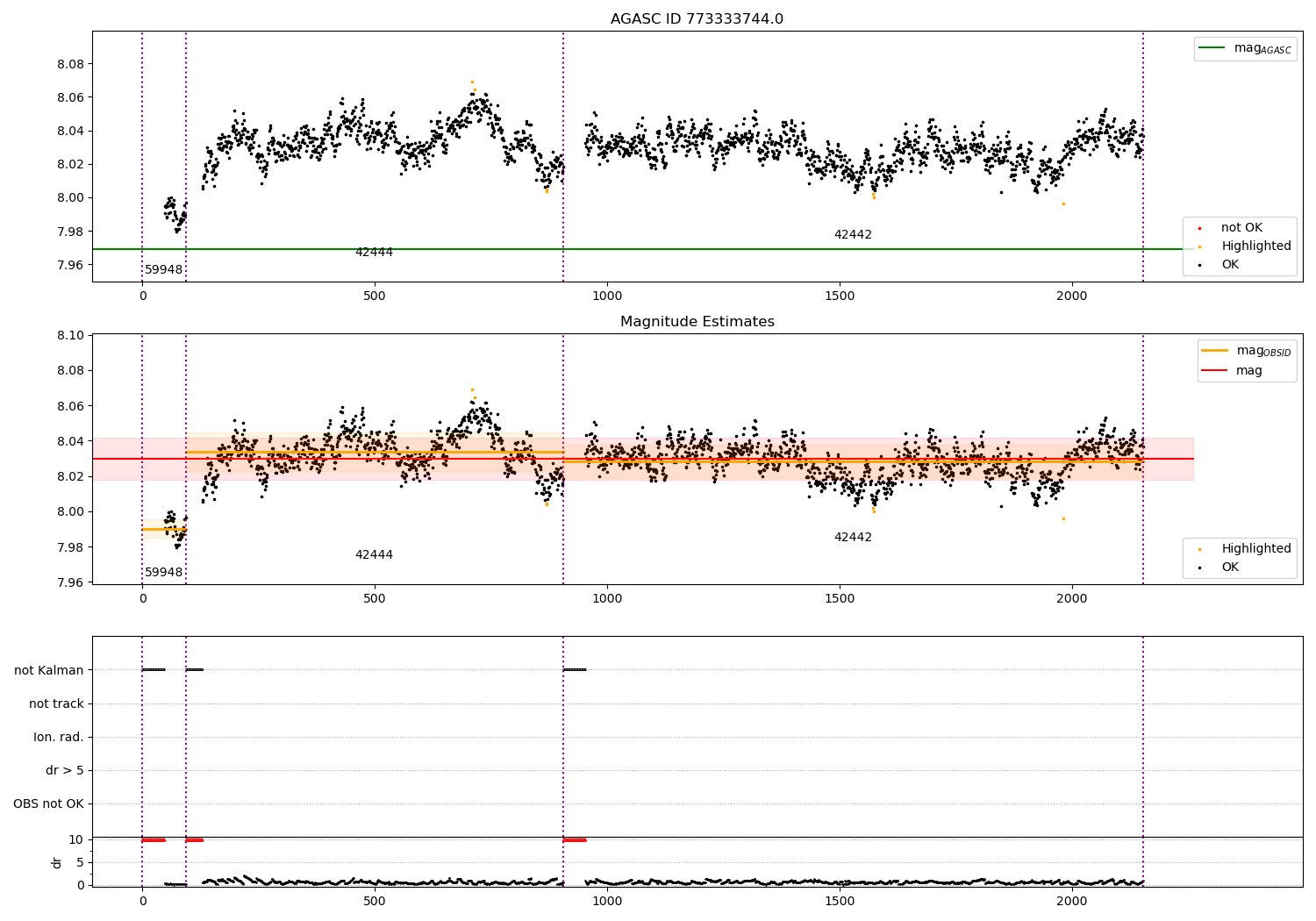Click the 8.04 y-tick in Magnitude Estimates
The height and width of the screenshot is (921, 1316).
point(70,442)
